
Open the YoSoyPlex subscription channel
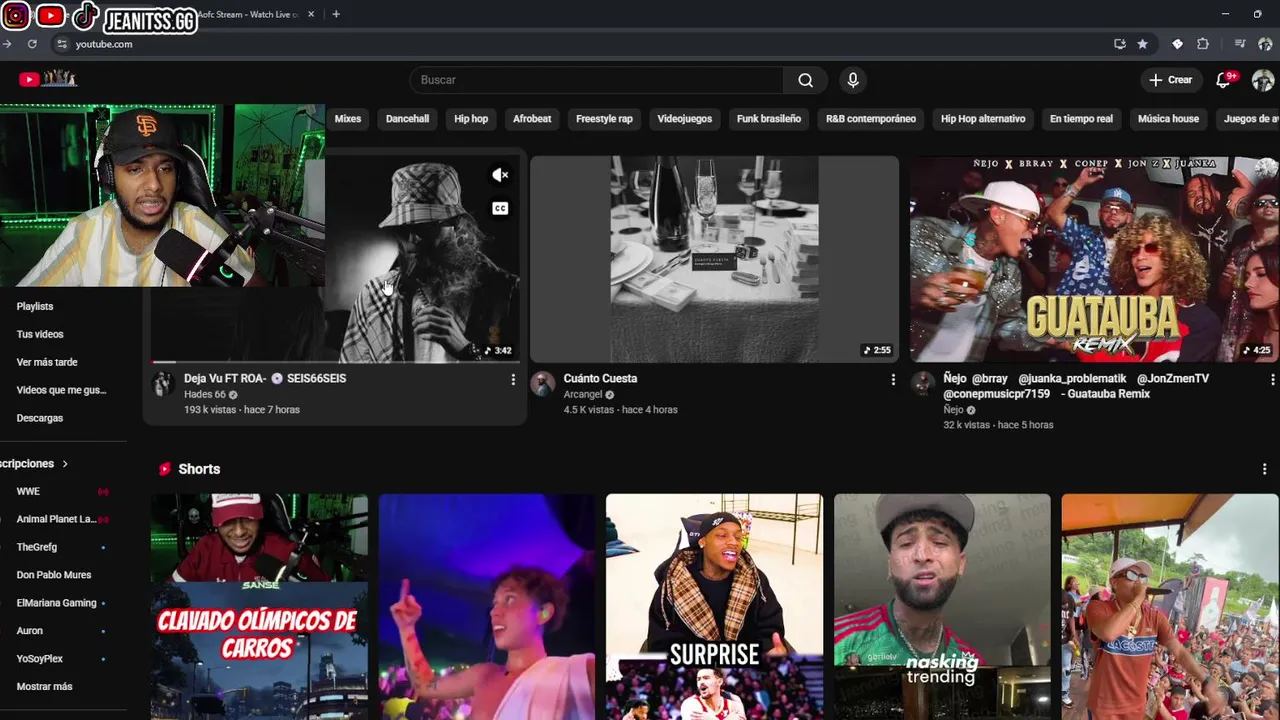[40, 659]
